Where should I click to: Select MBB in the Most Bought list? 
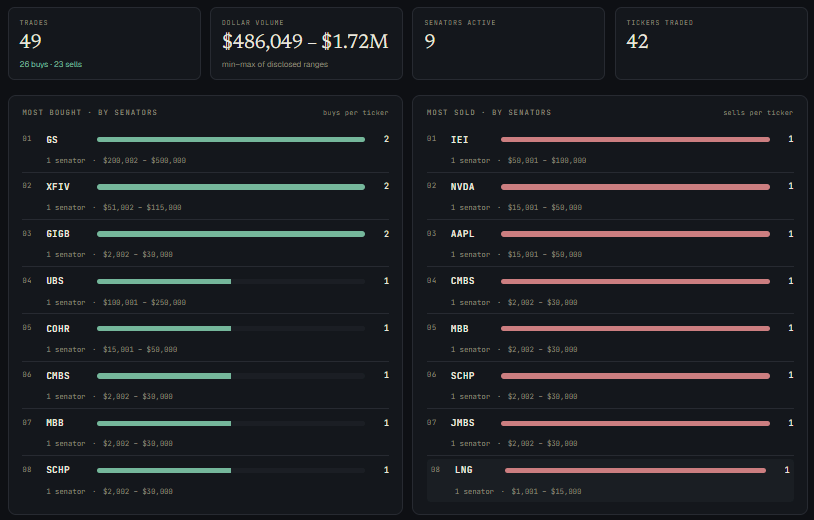click(206, 432)
